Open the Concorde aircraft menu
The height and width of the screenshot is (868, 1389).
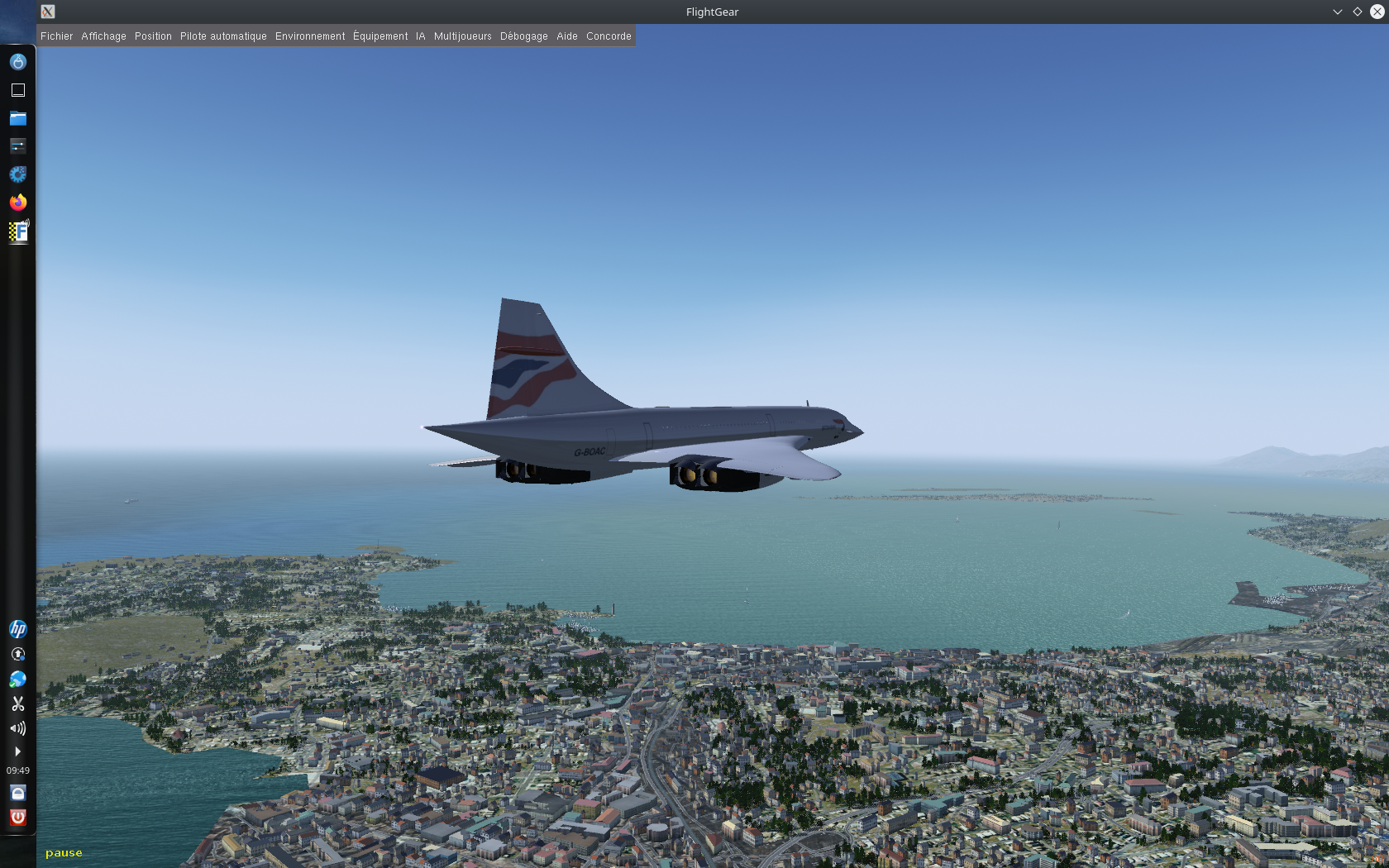tap(609, 36)
